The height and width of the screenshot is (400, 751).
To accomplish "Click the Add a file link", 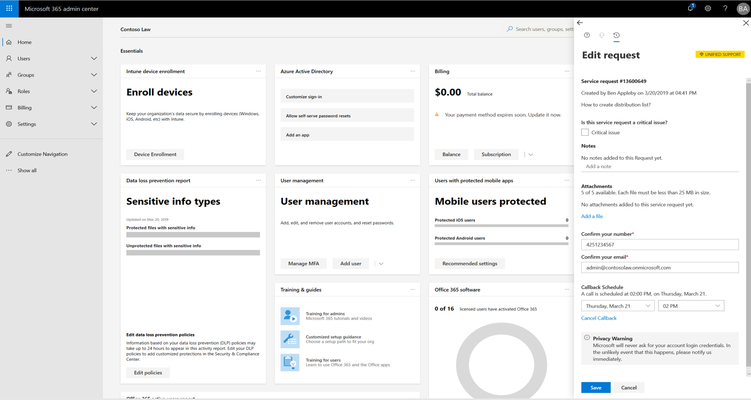I will [x=592, y=217].
